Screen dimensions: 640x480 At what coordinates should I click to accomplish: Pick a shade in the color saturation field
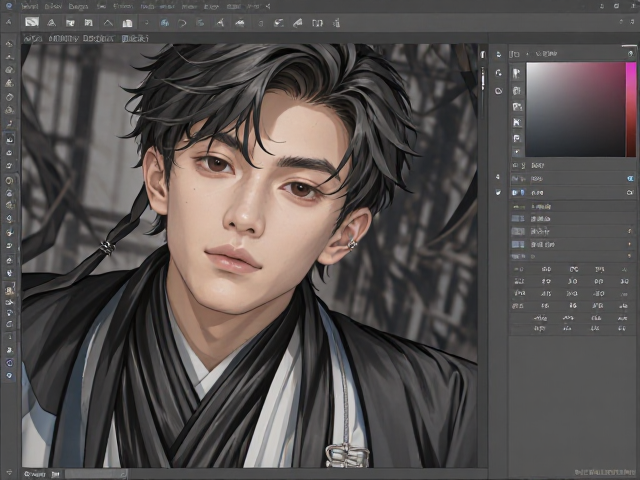coord(576,109)
